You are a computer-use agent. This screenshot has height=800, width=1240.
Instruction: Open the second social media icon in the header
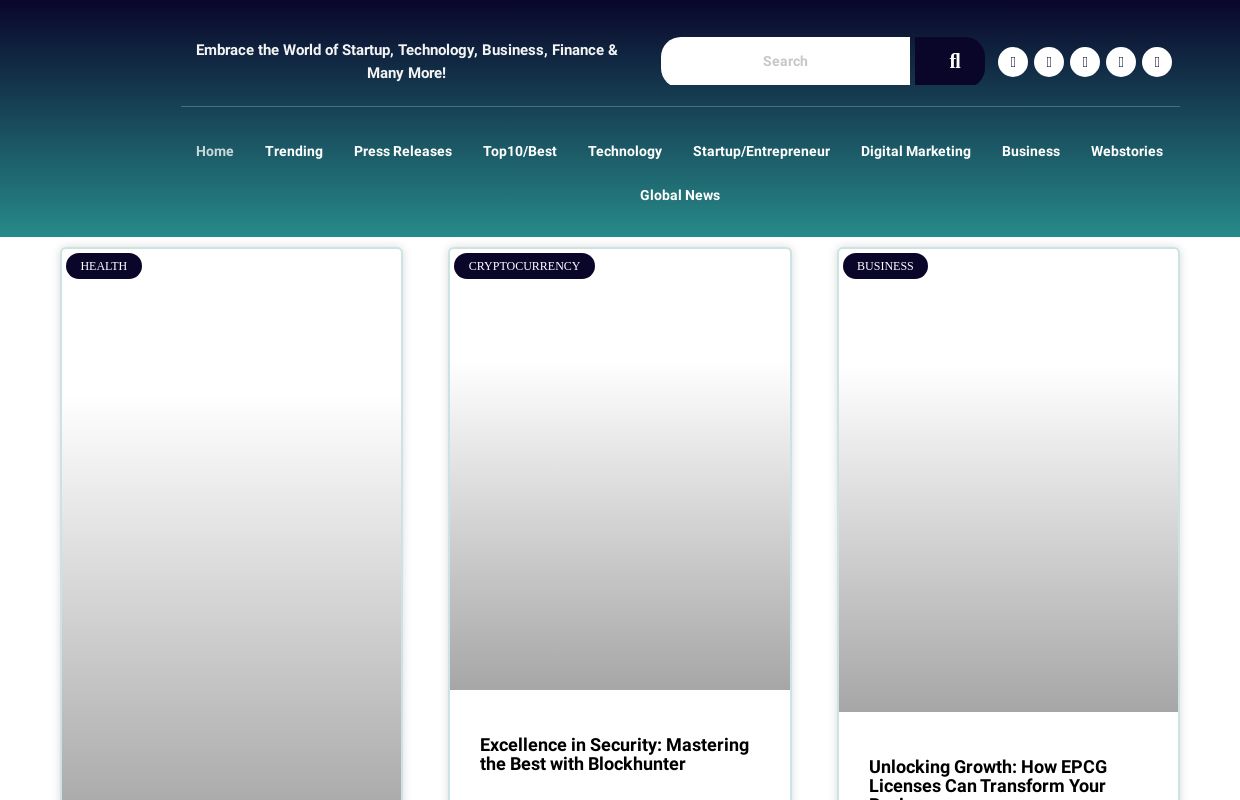point(1049,62)
